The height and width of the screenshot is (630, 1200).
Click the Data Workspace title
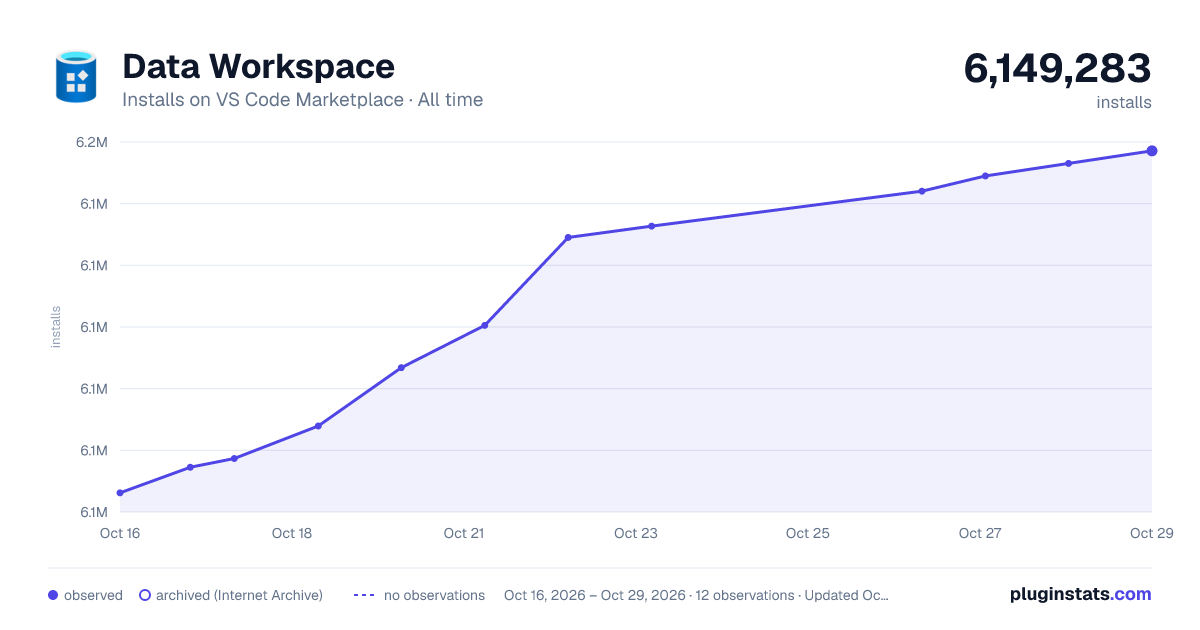[x=258, y=66]
